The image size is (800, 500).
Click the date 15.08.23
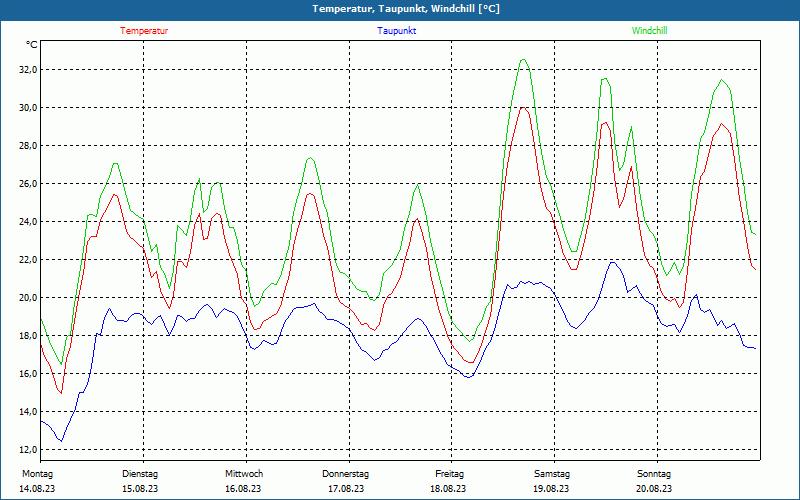pos(140,489)
